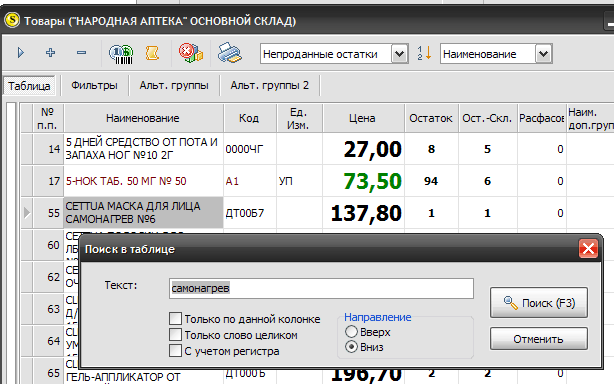Select the 'Вниз' direction radio button
This screenshot has width=614, height=384.
pos(351,347)
